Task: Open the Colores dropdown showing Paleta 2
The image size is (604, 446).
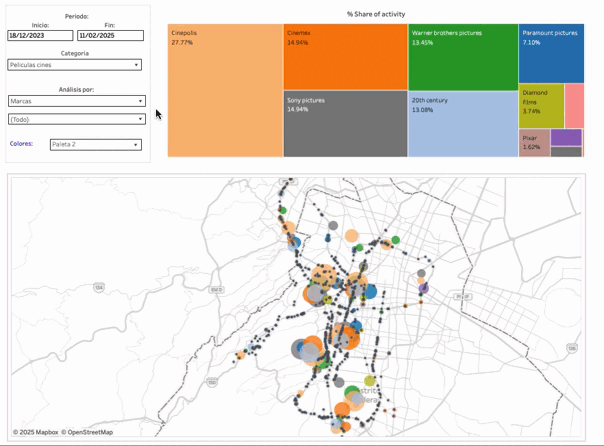Action: pyautogui.click(x=96, y=144)
